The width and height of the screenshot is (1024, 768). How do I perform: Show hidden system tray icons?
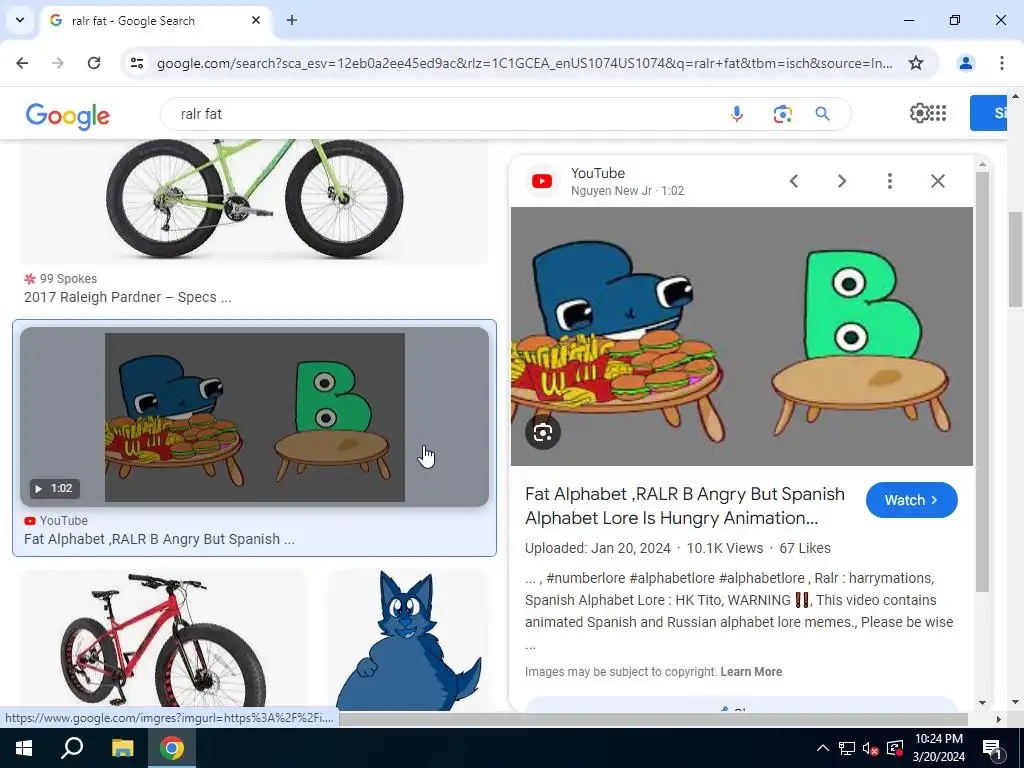click(823, 748)
